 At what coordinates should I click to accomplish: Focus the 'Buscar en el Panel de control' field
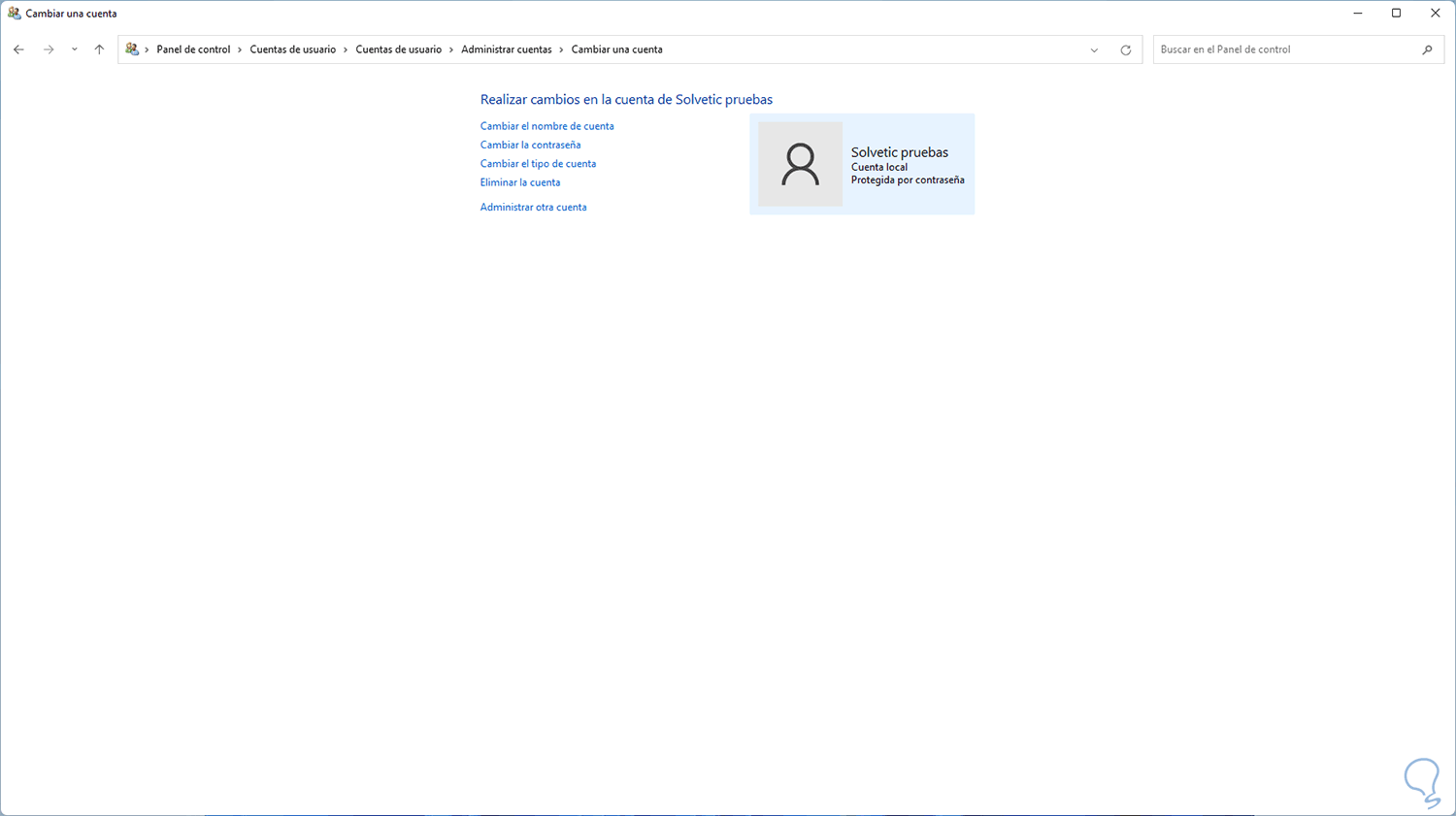(1299, 49)
